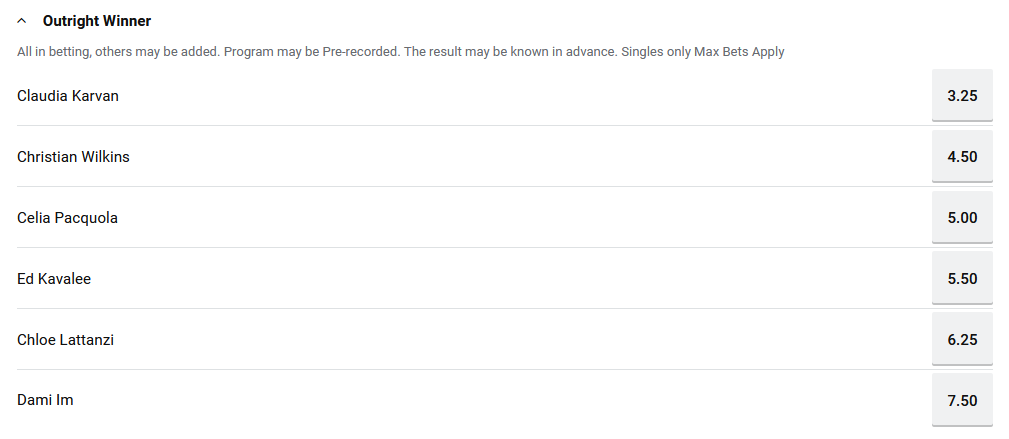Select the second-favourite's odds button
The image size is (1009, 439).
pyautogui.click(x=961, y=157)
